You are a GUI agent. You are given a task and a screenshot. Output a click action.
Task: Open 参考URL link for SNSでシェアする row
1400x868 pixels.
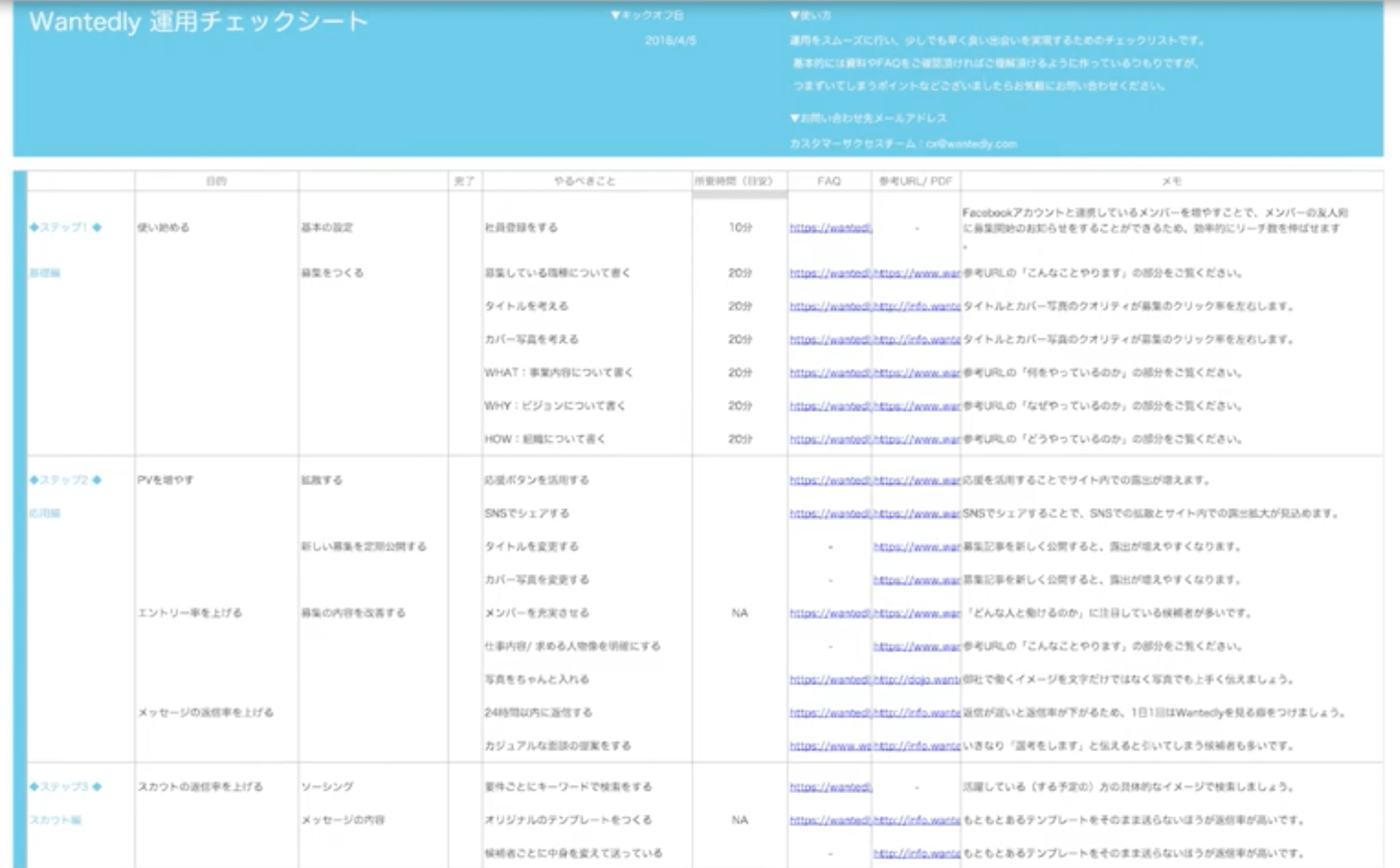point(917,514)
